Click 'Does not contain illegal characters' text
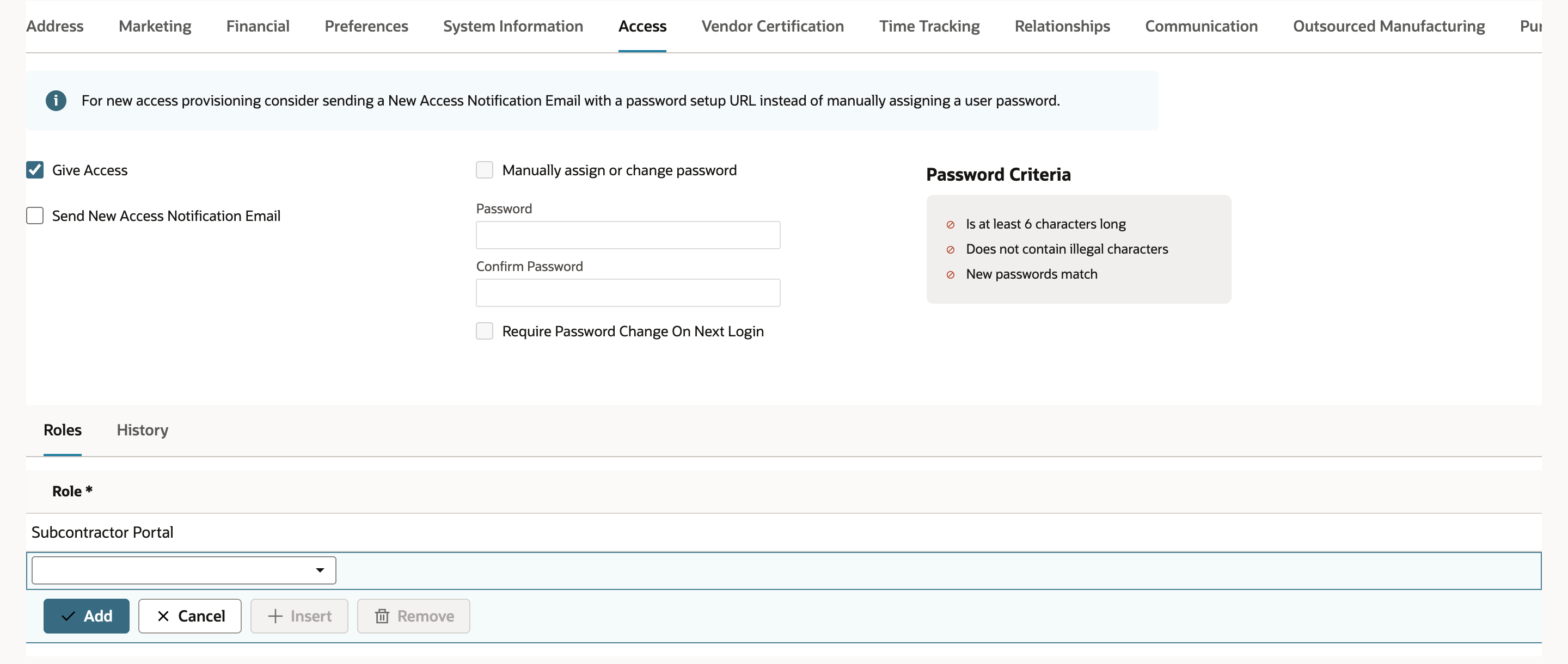 [x=1067, y=249]
